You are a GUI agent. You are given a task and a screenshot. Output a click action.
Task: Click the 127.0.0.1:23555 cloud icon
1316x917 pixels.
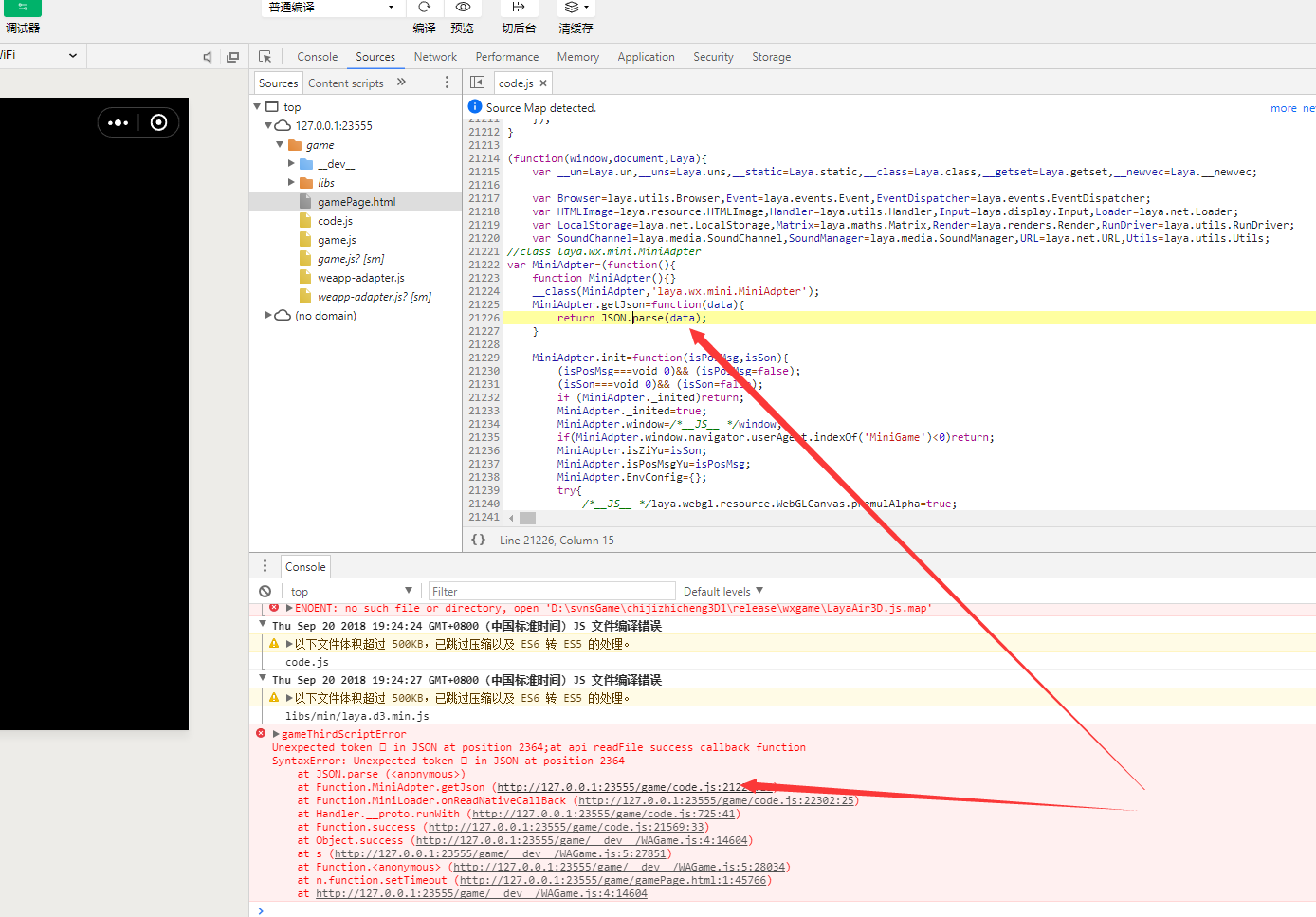283,125
